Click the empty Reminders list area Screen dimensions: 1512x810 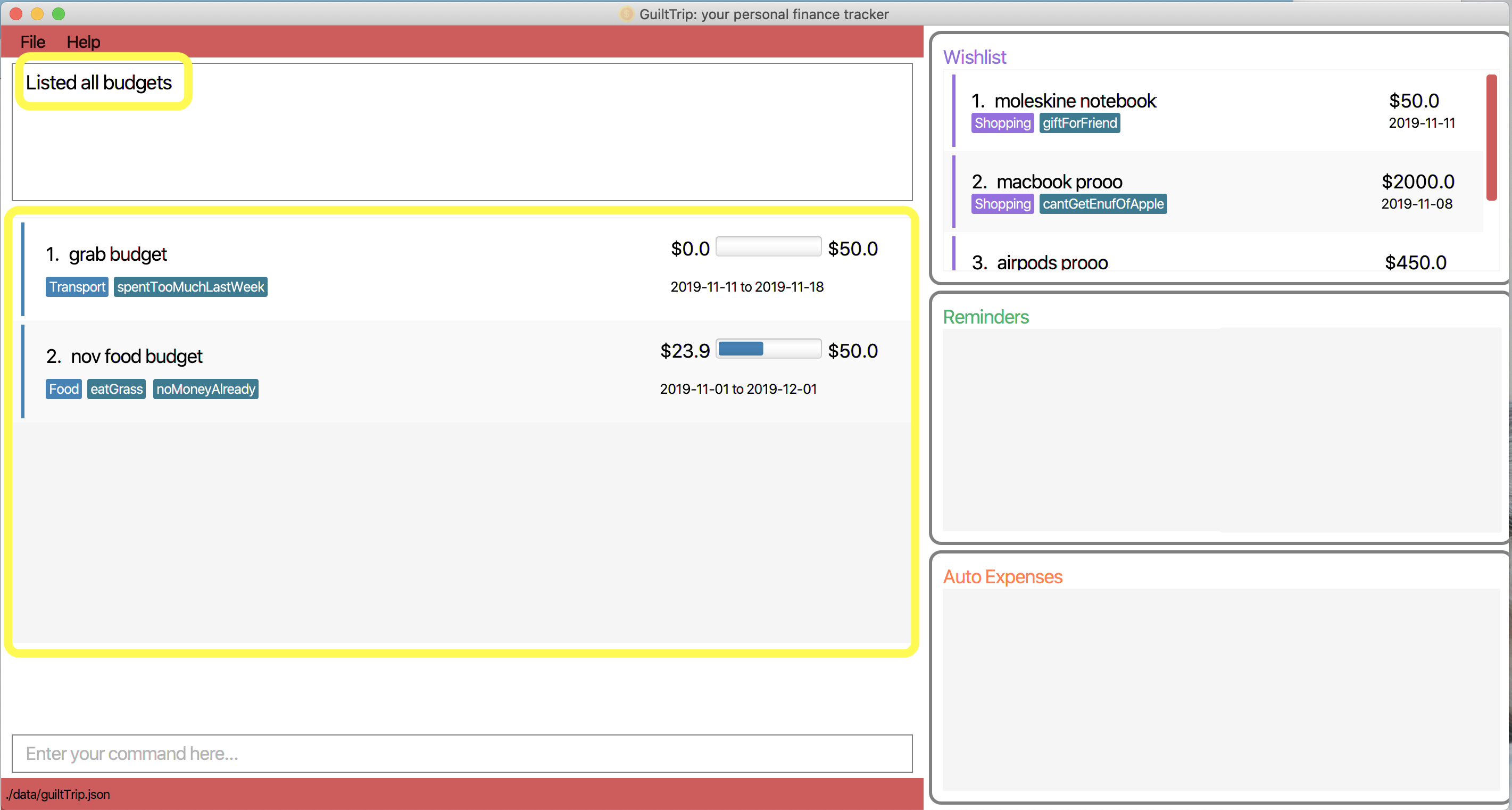click(1221, 430)
